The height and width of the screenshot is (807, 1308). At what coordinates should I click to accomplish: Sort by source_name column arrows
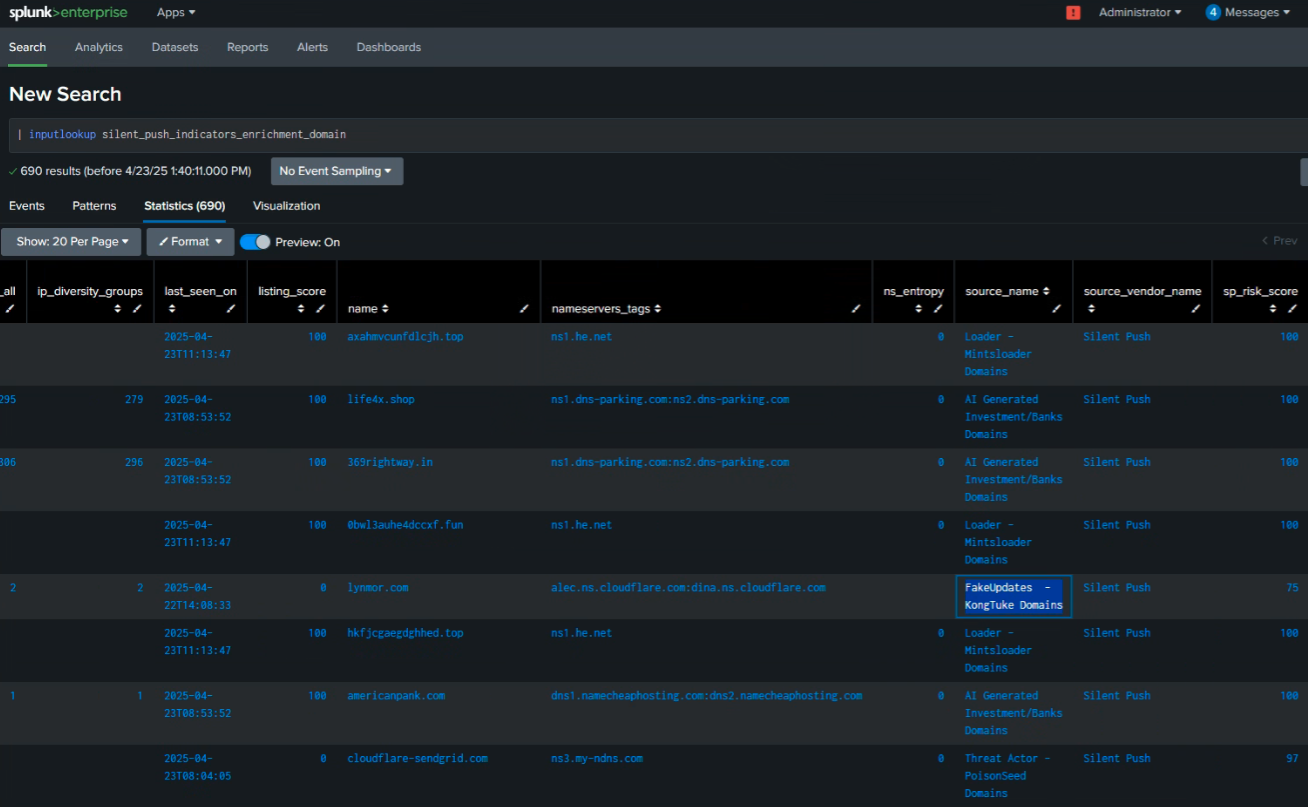[1046, 291]
